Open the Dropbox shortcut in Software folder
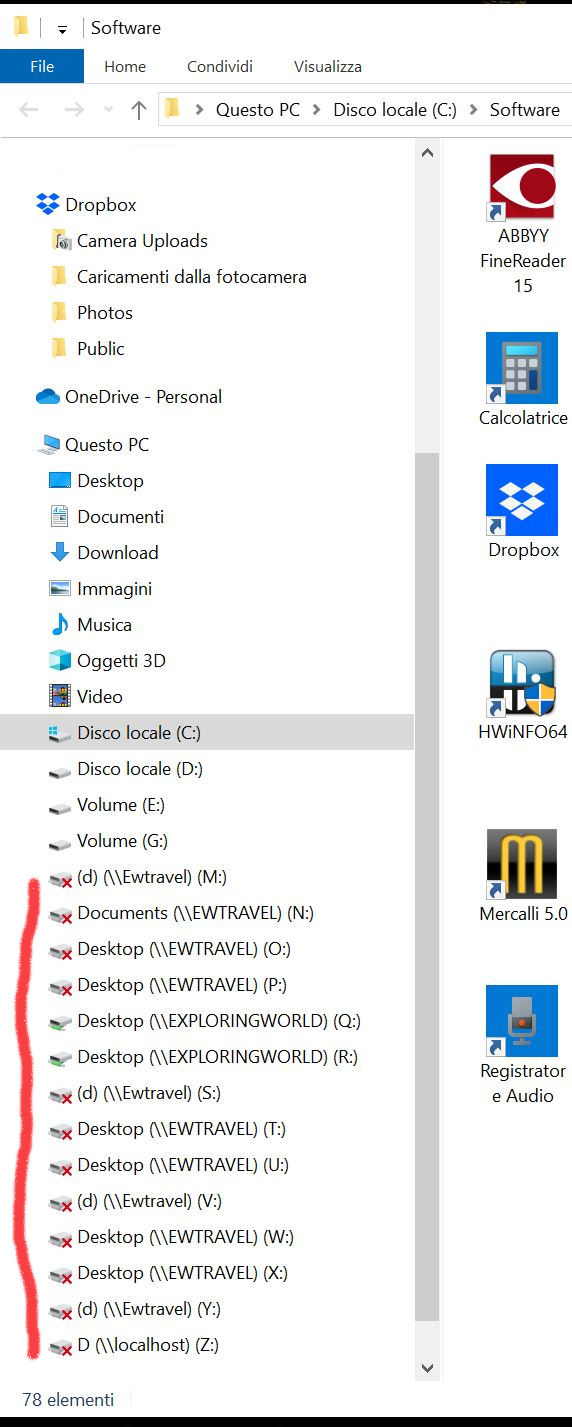This screenshot has height=1427, width=572. (x=522, y=512)
